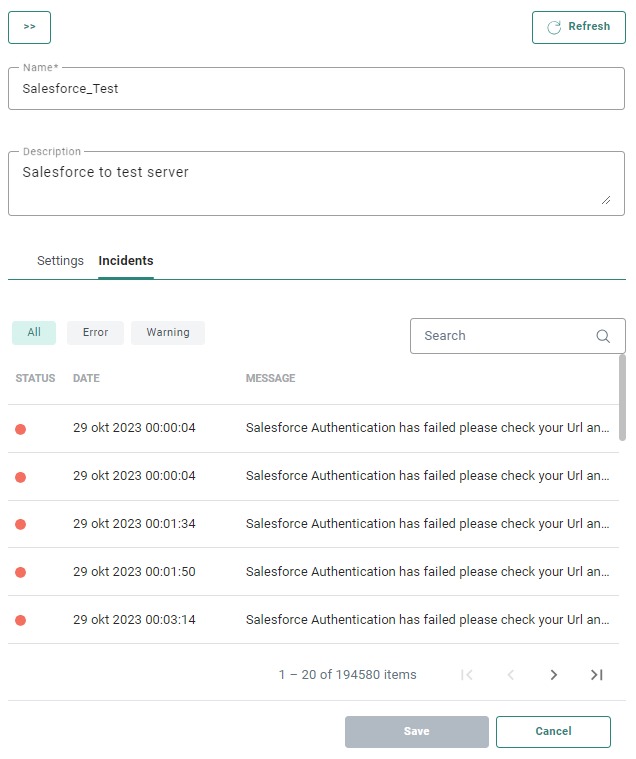Click the first page pagination arrow

pos(467,675)
